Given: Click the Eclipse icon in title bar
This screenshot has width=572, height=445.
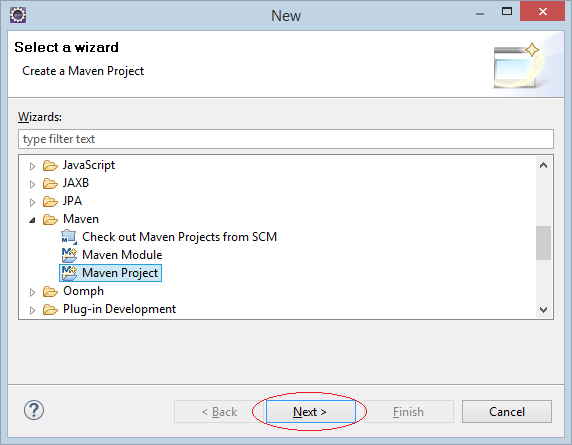Looking at the screenshot, I should click(x=18, y=15).
